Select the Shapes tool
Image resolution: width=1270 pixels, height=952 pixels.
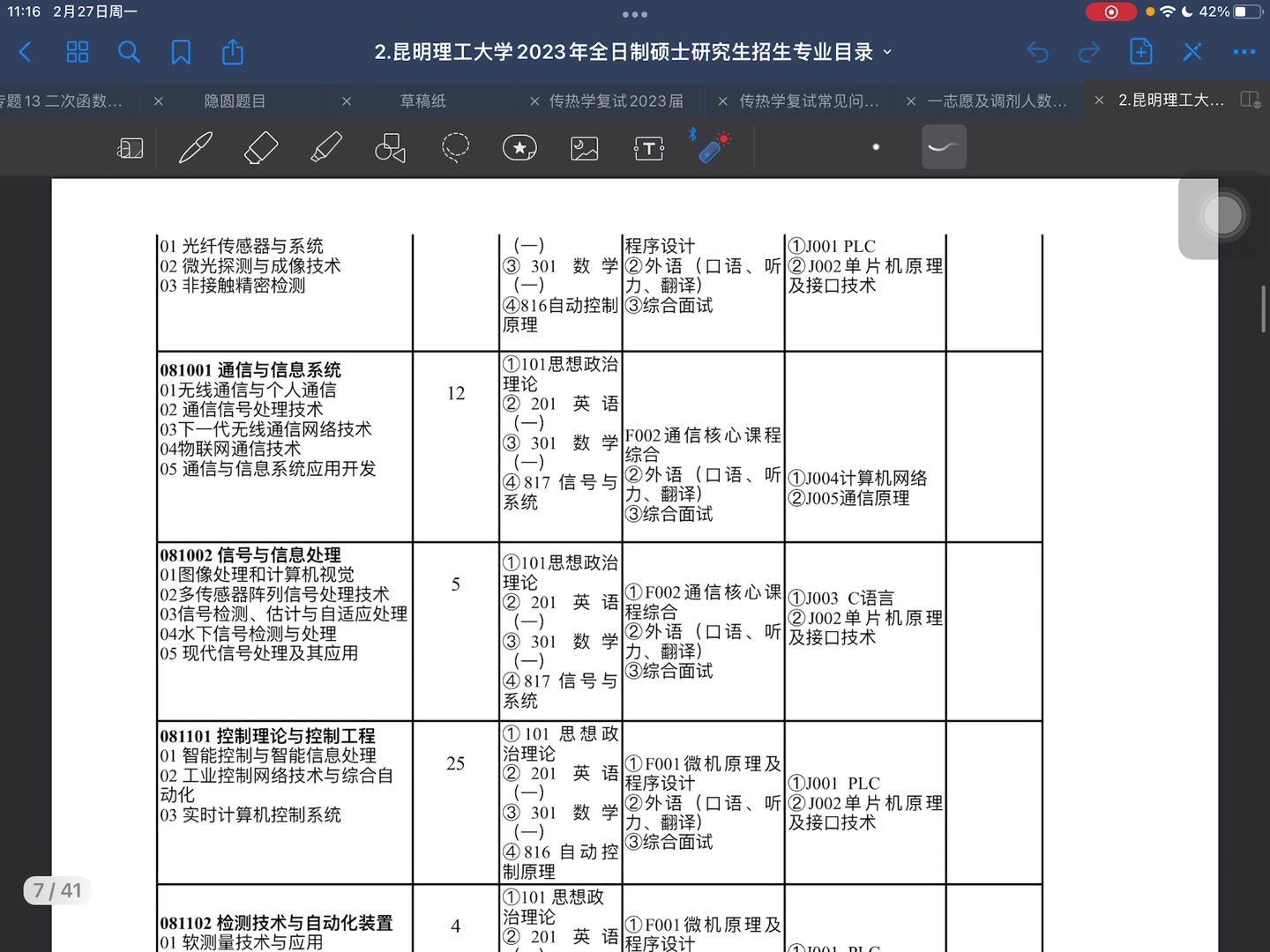(x=390, y=148)
